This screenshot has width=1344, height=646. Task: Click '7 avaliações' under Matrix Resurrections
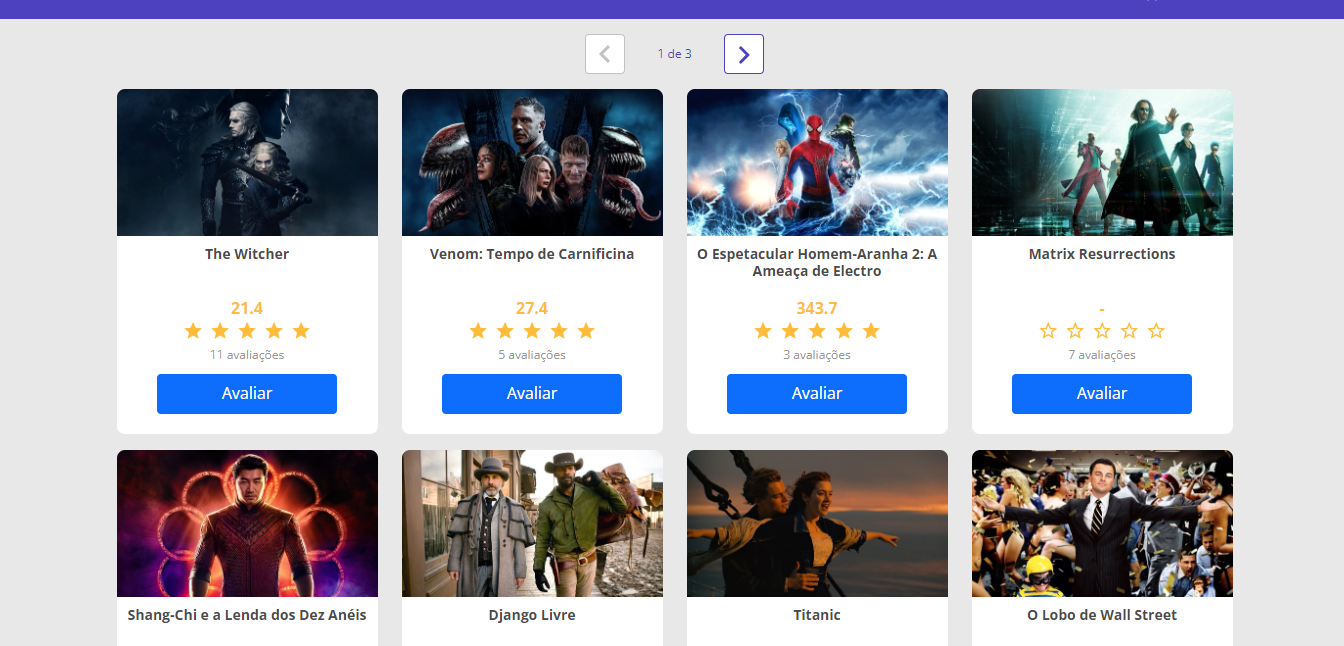pyautogui.click(x=1102, y=355)
